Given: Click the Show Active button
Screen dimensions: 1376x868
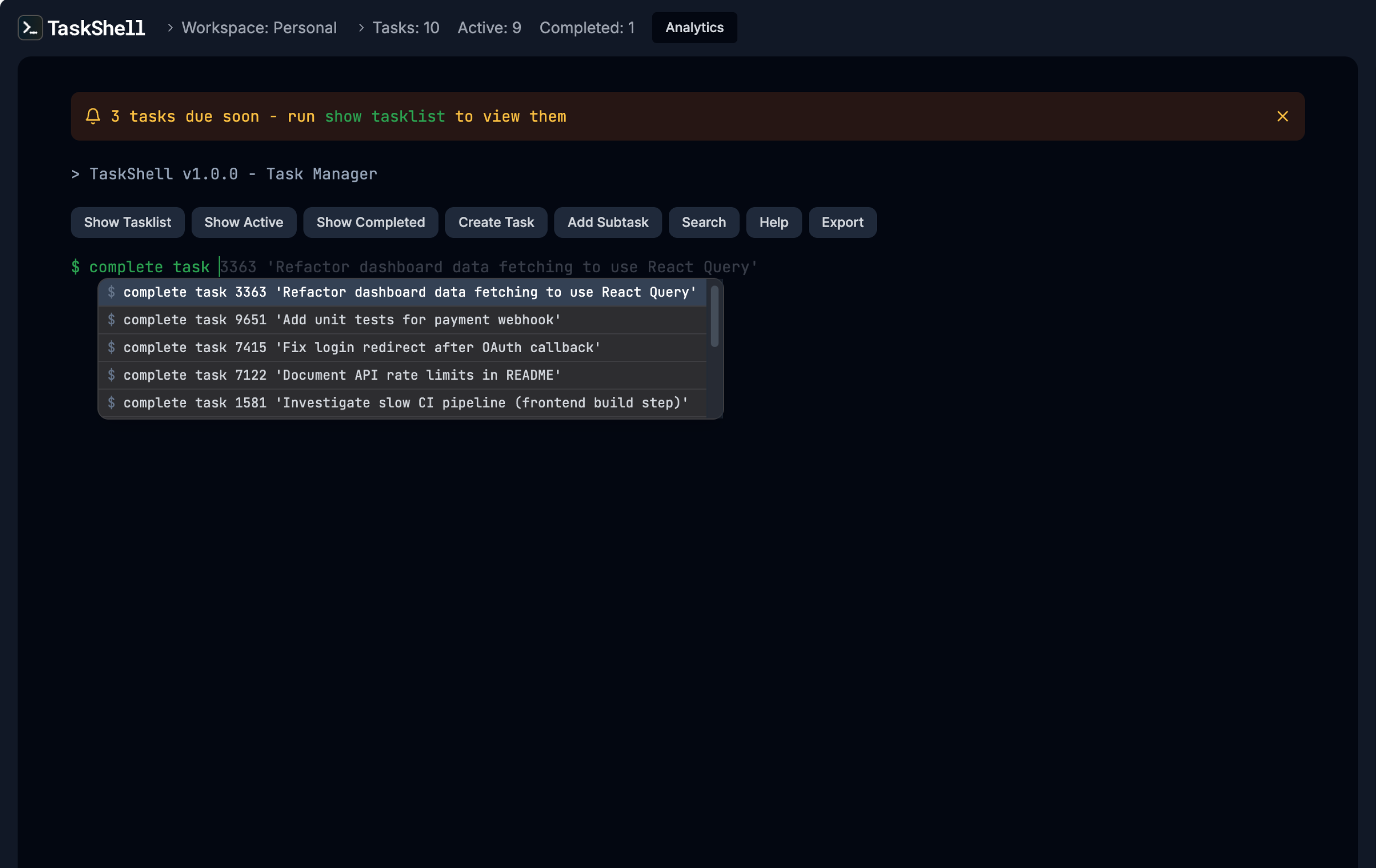Looking at the screenshot, I should click(x=243, y=222).
